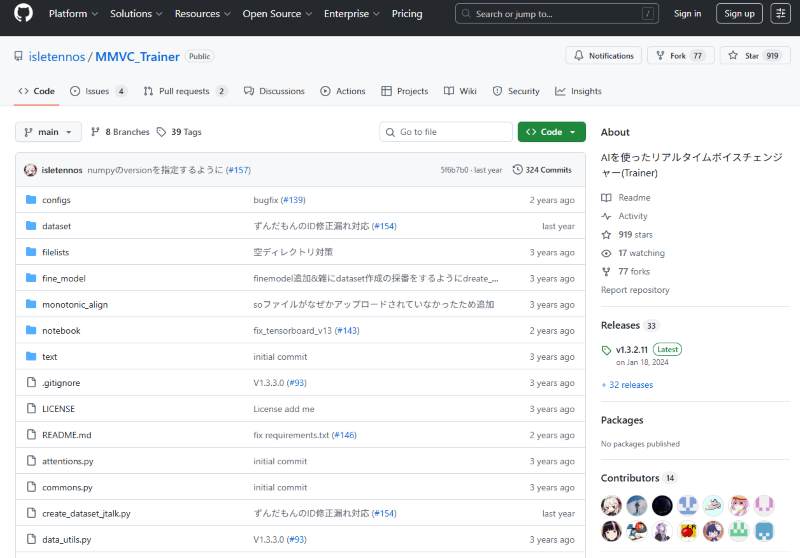The image size is (800, 558).
Task: Expand the Enterprise menu
Action: coord(351,14)
